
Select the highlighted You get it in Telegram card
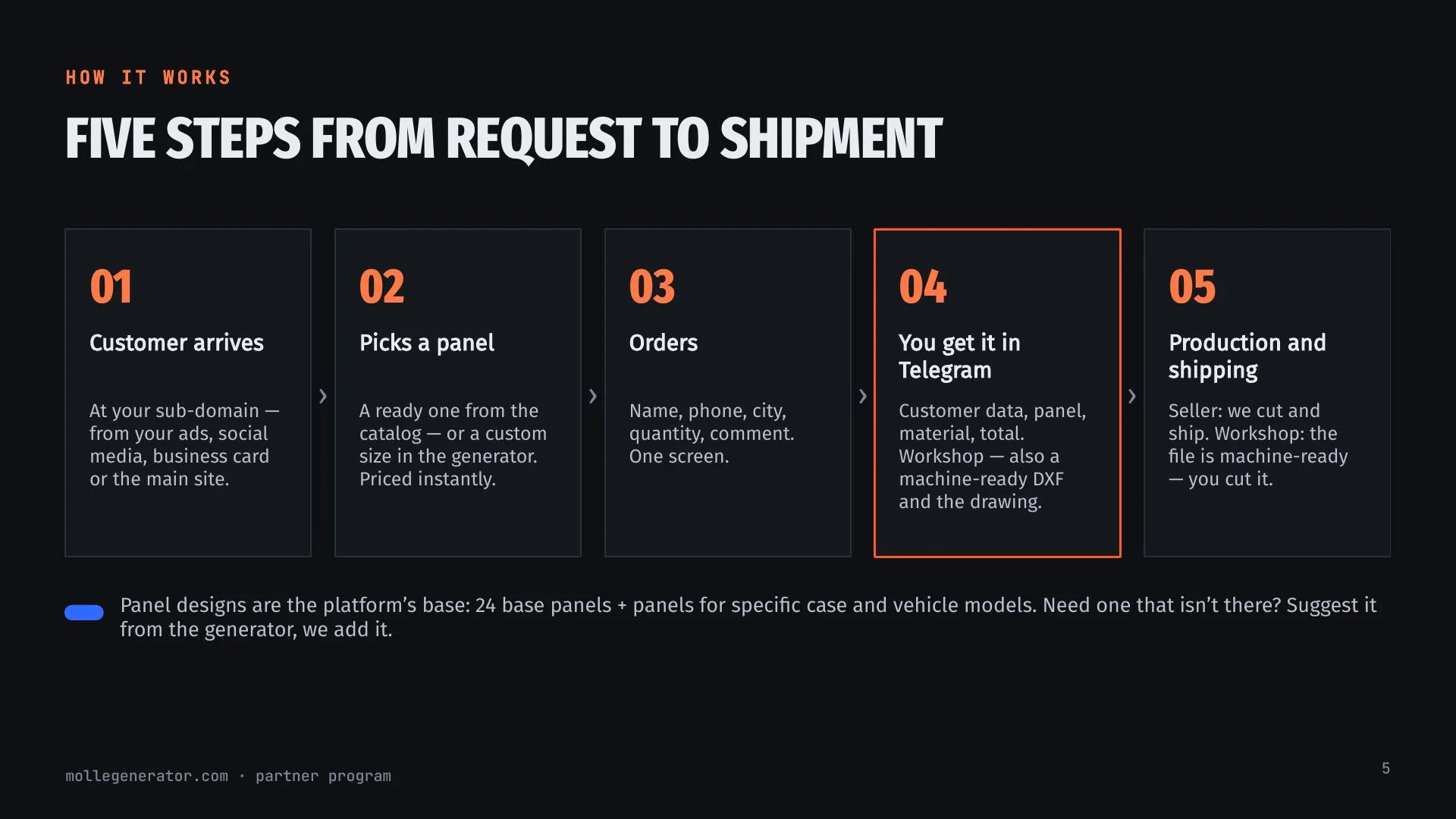tap(997, 393)
